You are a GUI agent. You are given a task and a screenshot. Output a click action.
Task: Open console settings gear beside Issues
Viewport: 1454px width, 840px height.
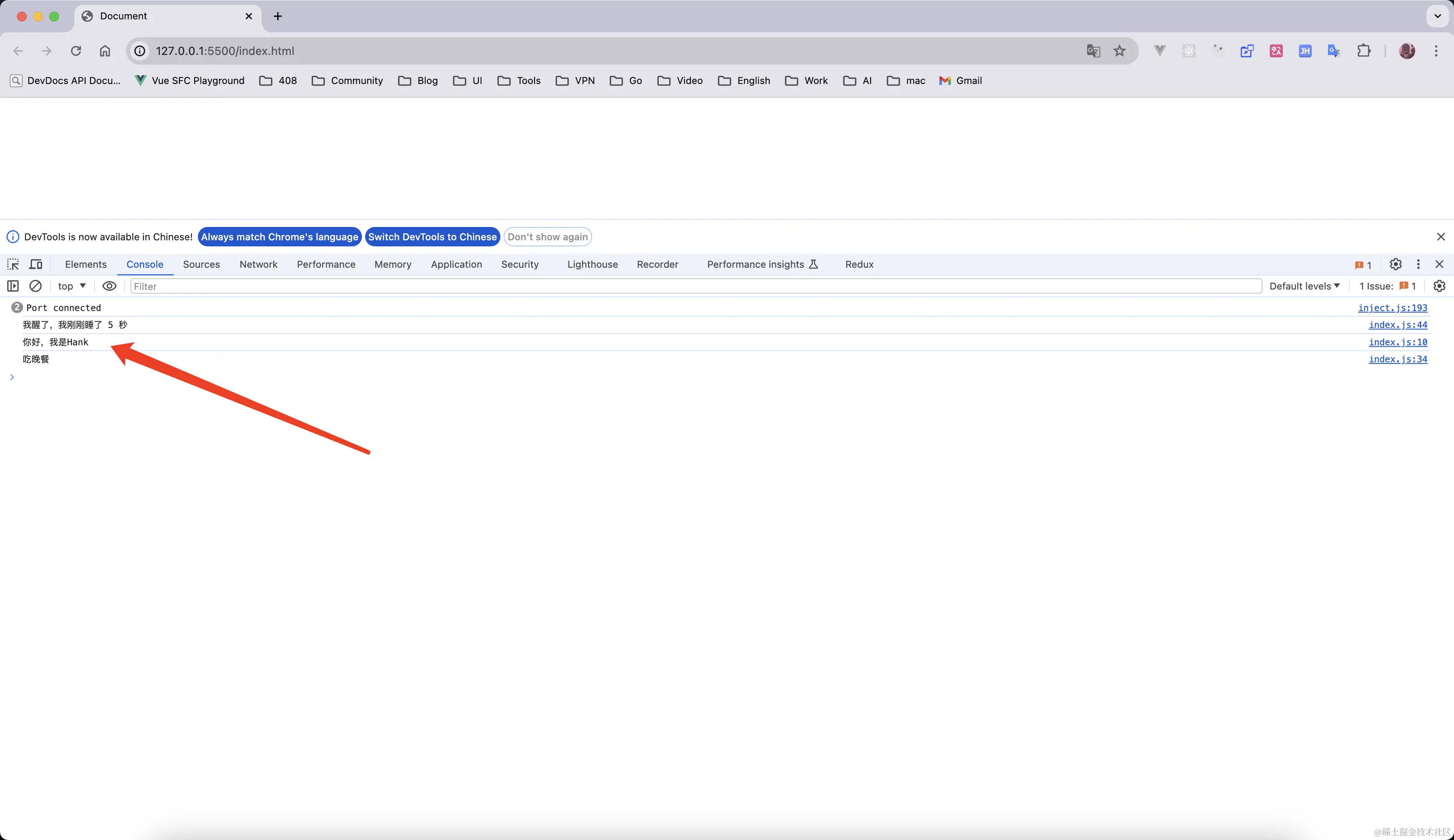coord(1439,286)
